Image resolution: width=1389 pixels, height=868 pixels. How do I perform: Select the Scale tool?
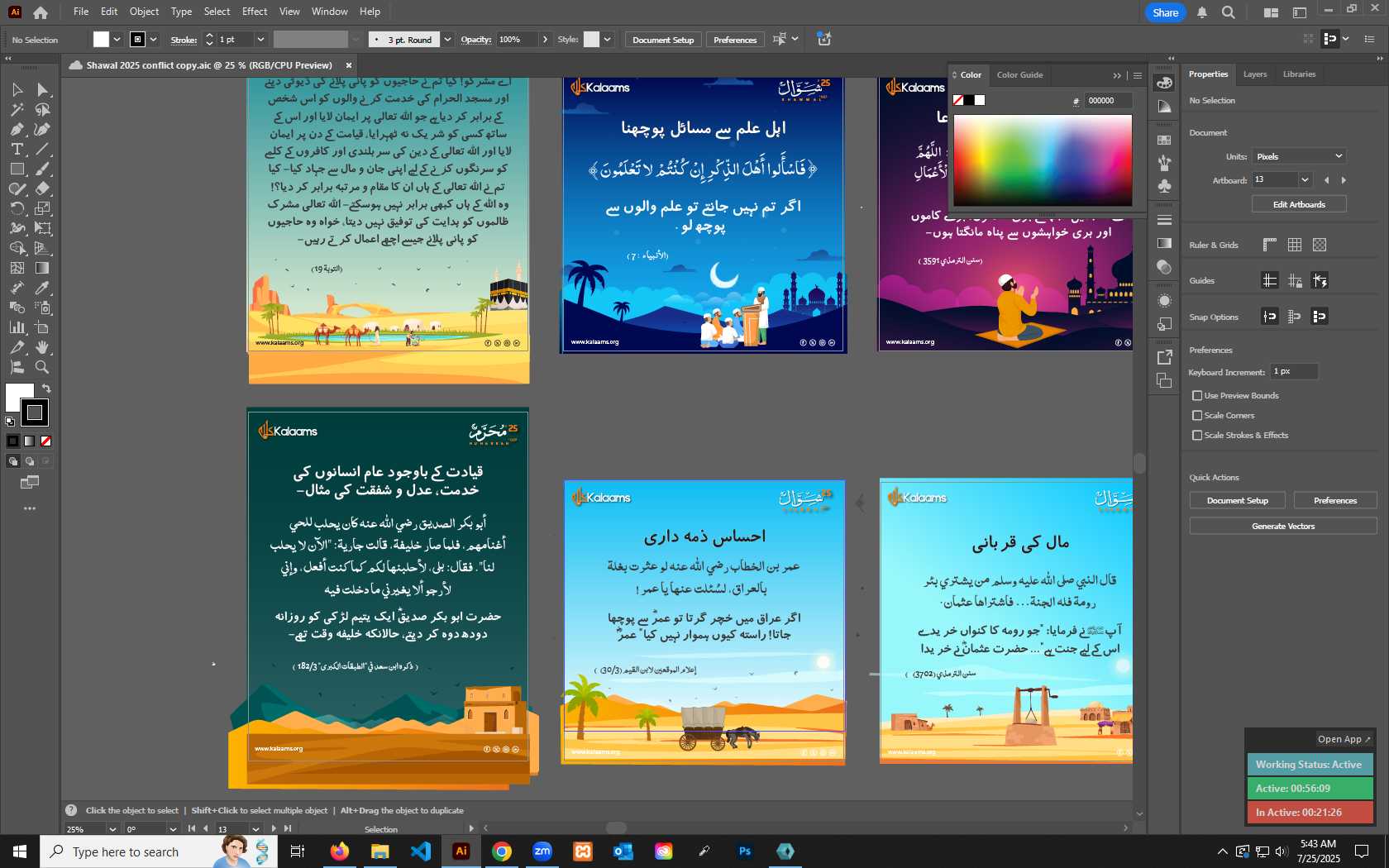pos(42,208)
